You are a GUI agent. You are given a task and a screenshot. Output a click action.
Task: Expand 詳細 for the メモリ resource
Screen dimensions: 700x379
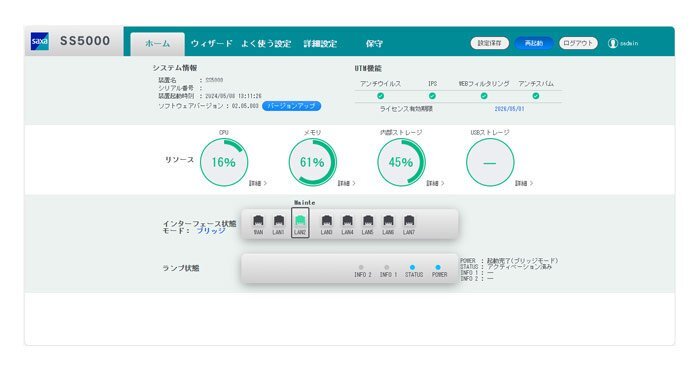click(x=346, y=183)
